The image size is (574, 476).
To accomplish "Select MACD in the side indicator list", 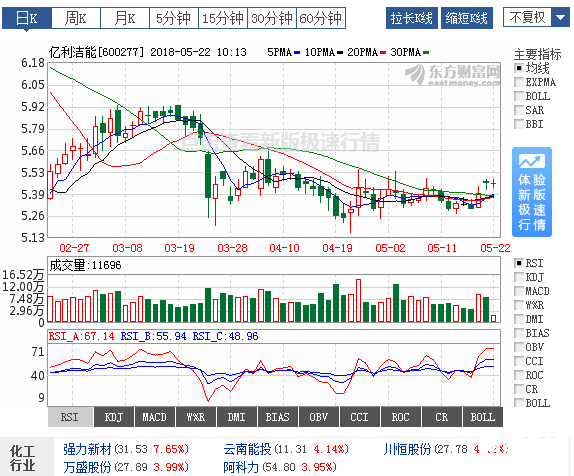I will pos(532,291).
